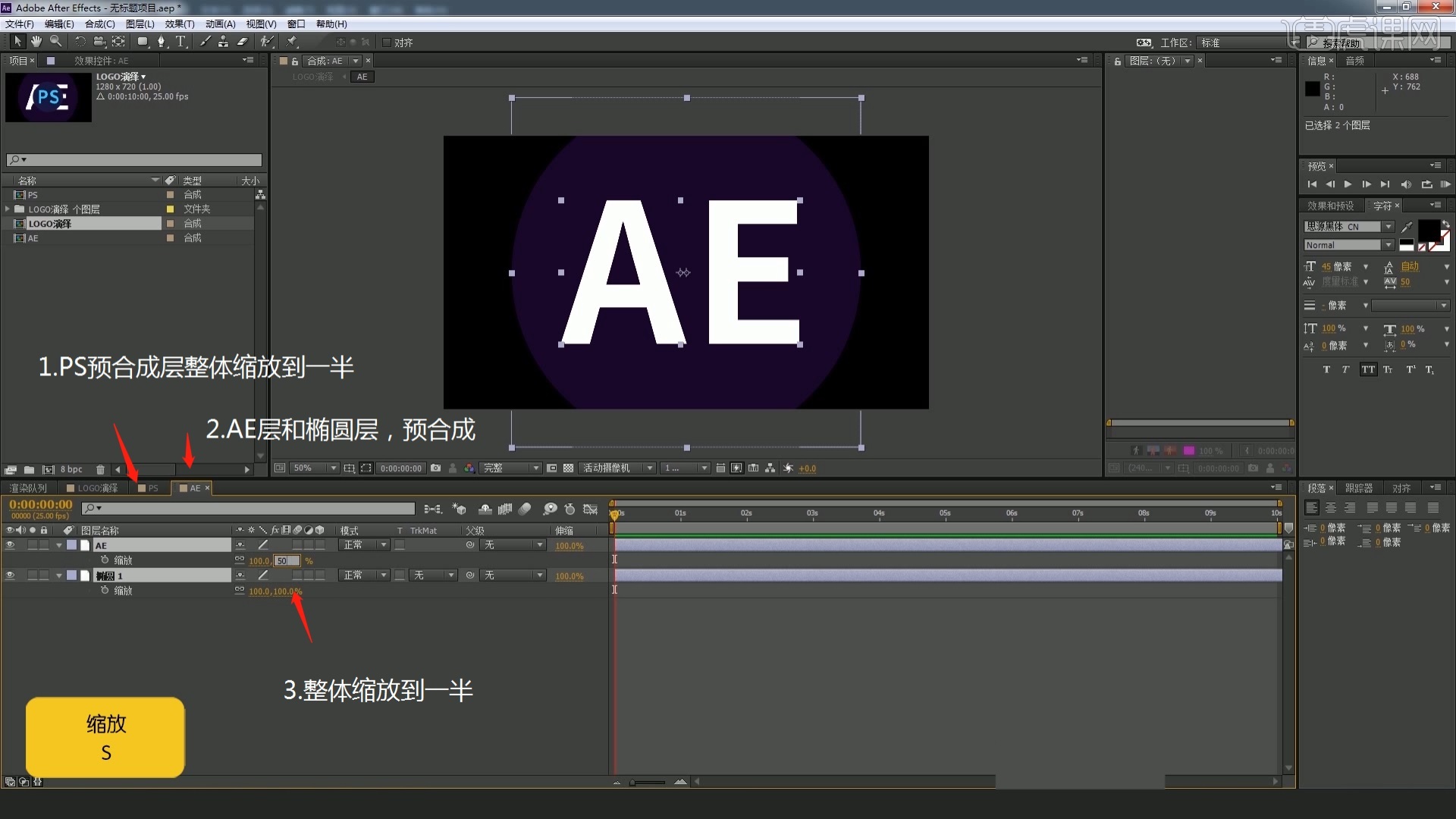Image resolution: width=1456 pixels, height=819 pixels.
Task: Step to next frame in Preview panel
Action: pos(1367,184)
